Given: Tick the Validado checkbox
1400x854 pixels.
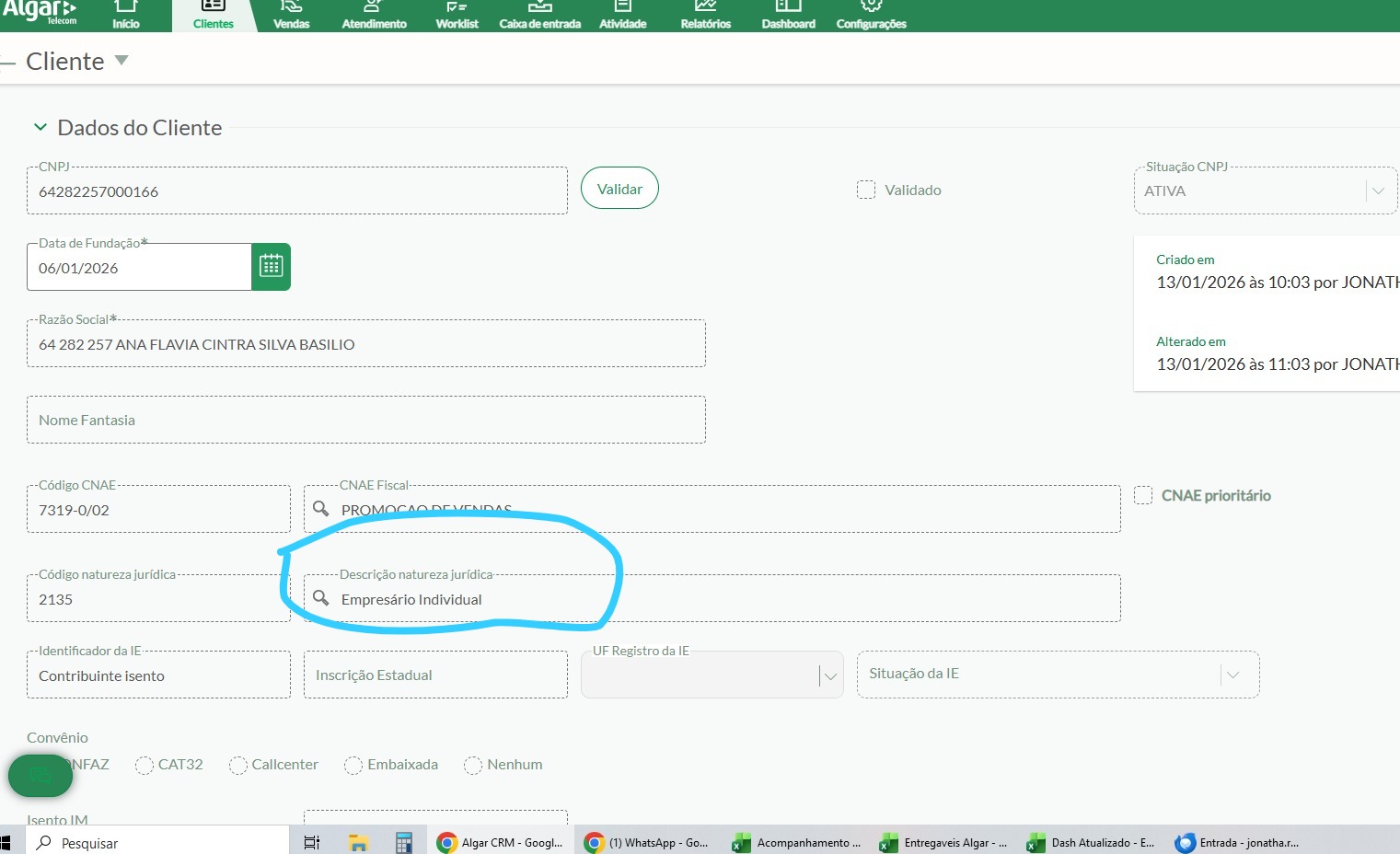Looking at the screenshot, I should tap(866, 190).
